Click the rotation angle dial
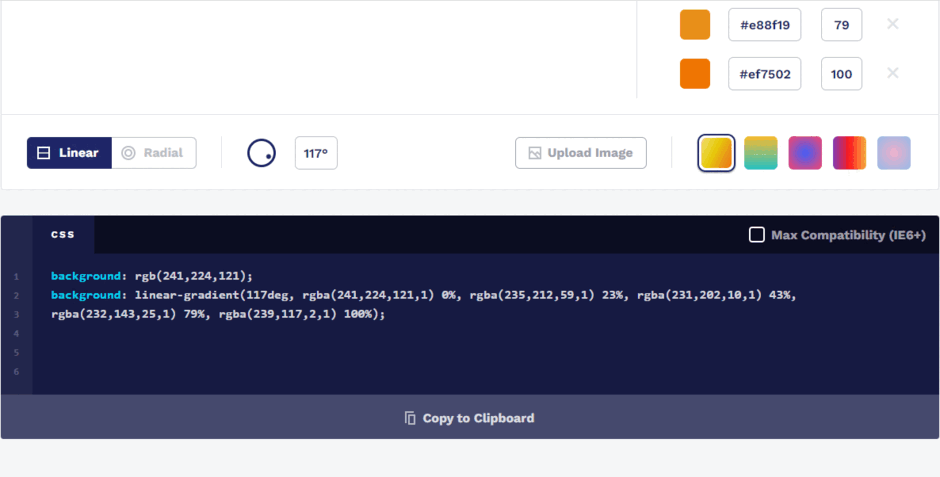This screenshot has width=940, height=477. click(x=261, y=153)
